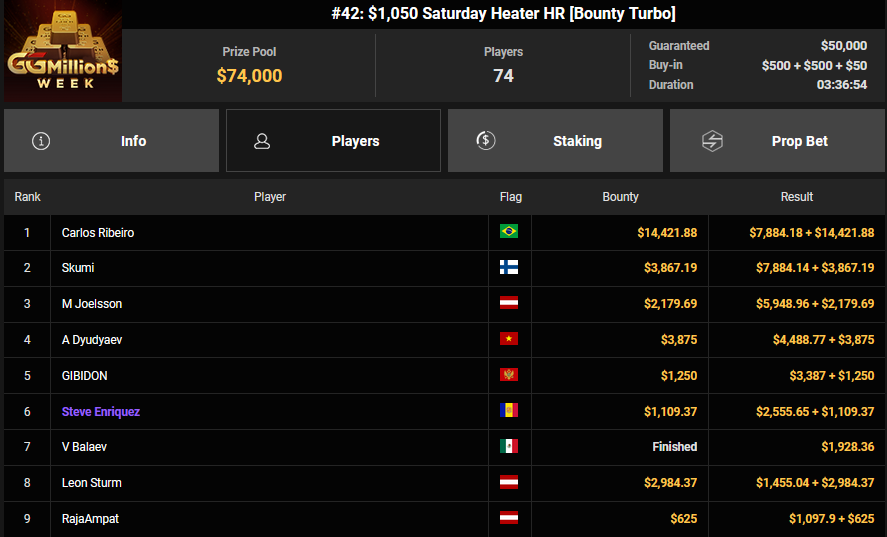Click the GGMillion$ Week logo
Viewport: 887px width, 537px height.
point(63,52)
